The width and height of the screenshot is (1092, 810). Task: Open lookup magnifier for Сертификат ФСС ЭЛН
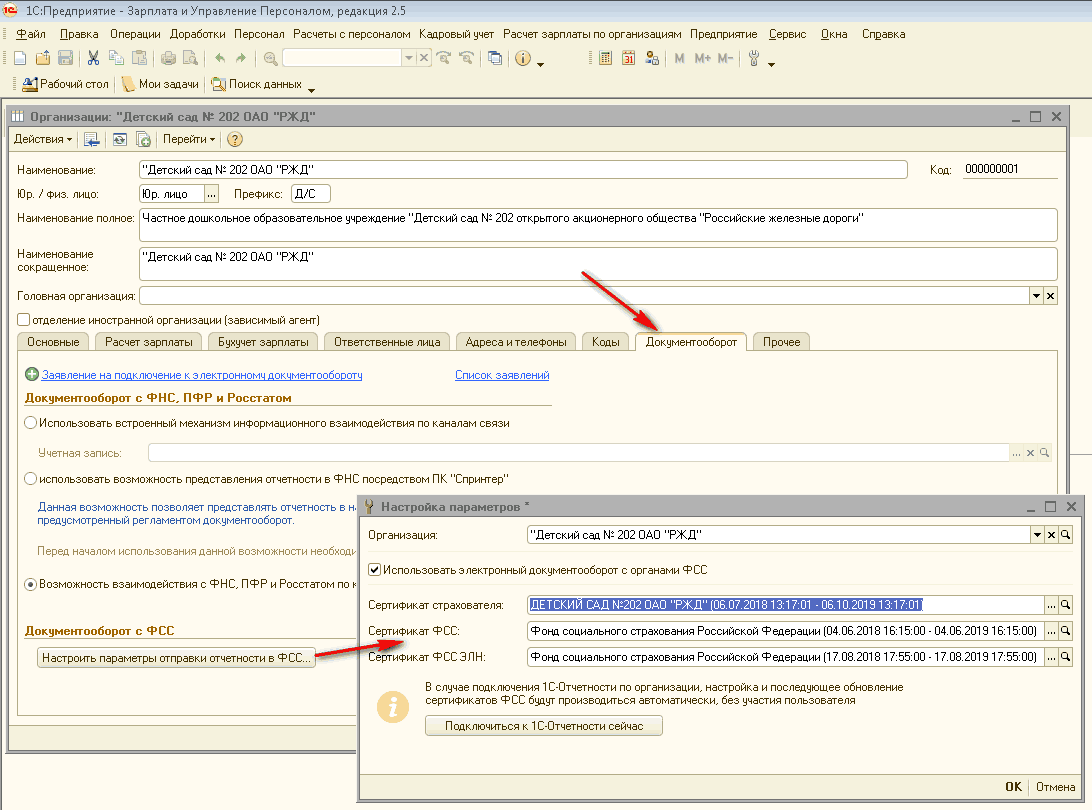tap(1066, 657)
